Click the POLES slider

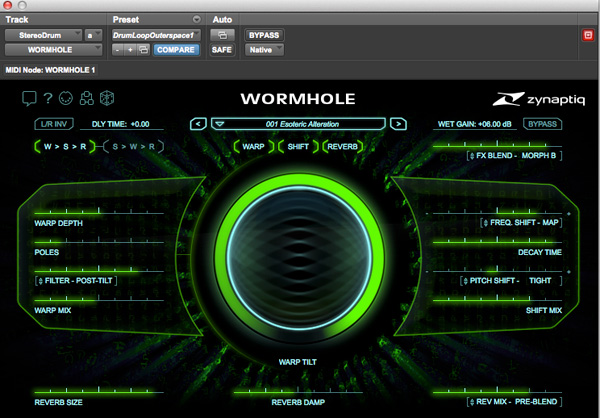tap(99, 241)
